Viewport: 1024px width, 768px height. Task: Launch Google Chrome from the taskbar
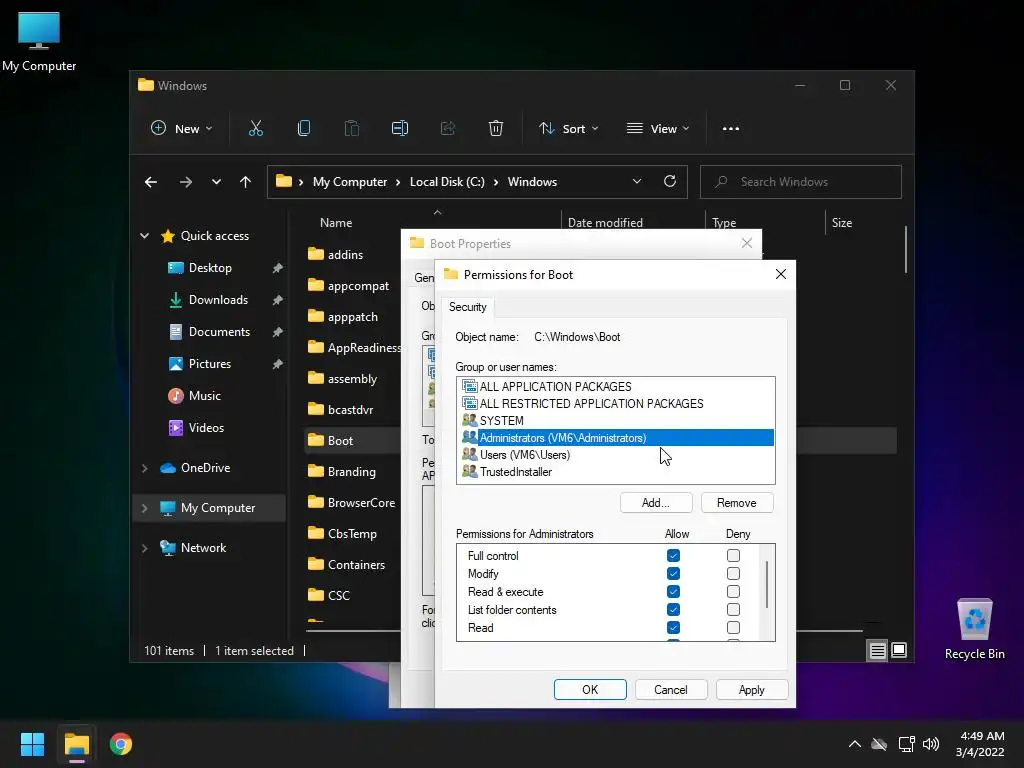[x=121, y=744]
